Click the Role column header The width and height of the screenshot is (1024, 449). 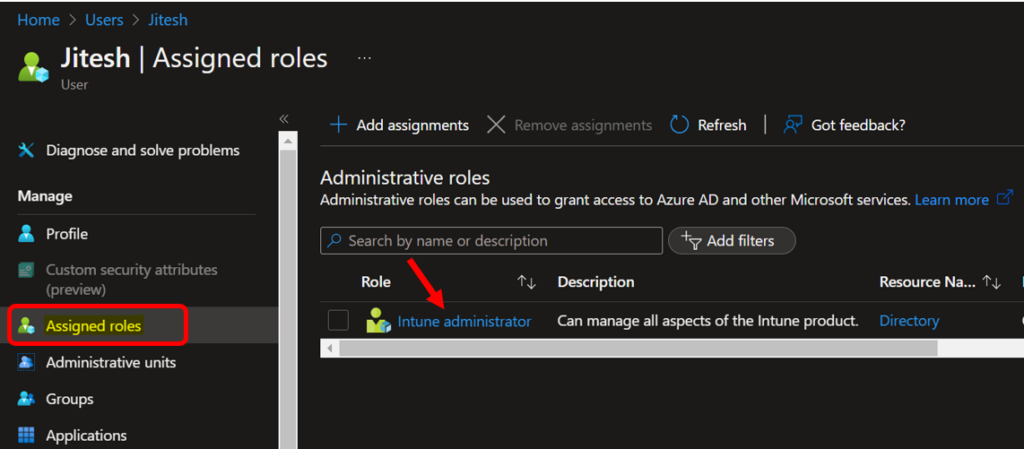376,282
